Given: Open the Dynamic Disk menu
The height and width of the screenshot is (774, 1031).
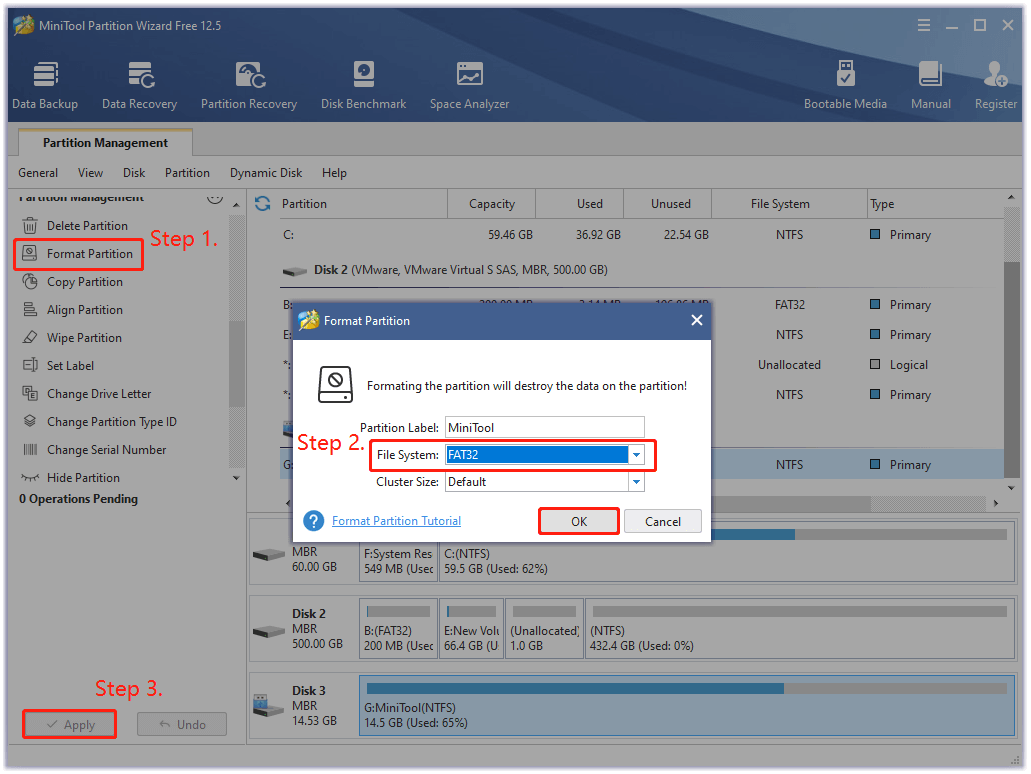Looking at the screenshot, I should pyautogui.click(x=265, y=172).
